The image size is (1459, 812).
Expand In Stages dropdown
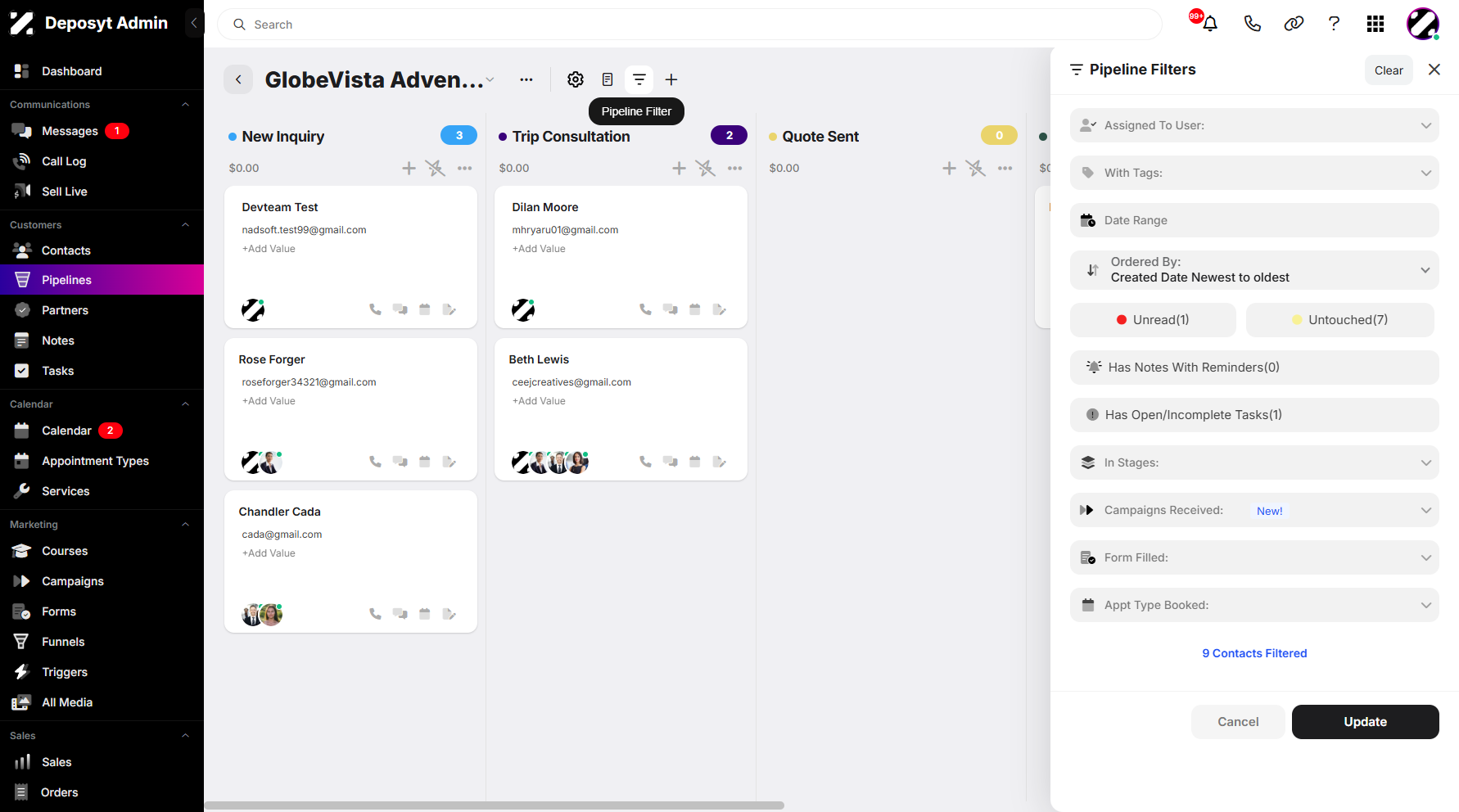point(1254,462)
